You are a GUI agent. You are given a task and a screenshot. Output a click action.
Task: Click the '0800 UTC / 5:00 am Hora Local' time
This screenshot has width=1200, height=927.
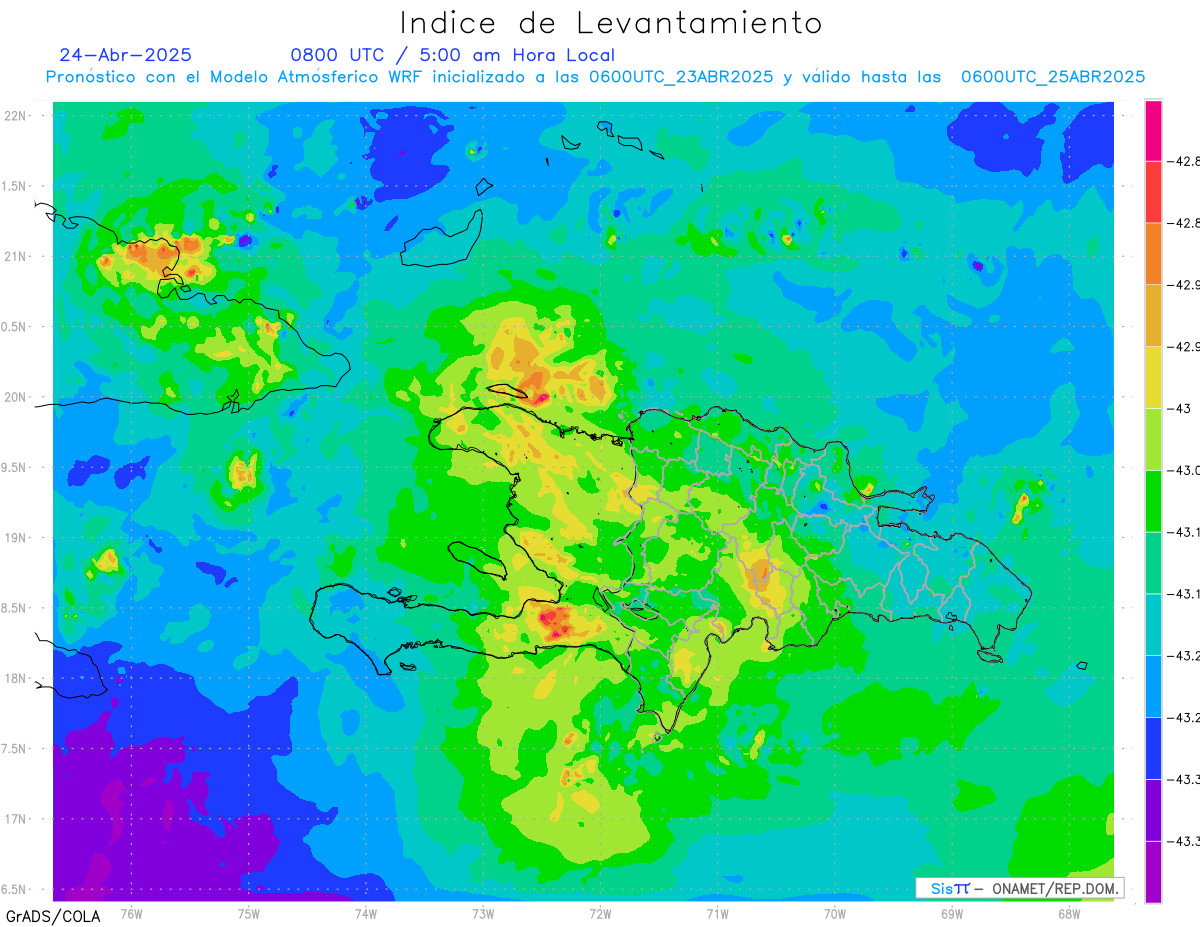pyautogui.click(x=452, y=55)
